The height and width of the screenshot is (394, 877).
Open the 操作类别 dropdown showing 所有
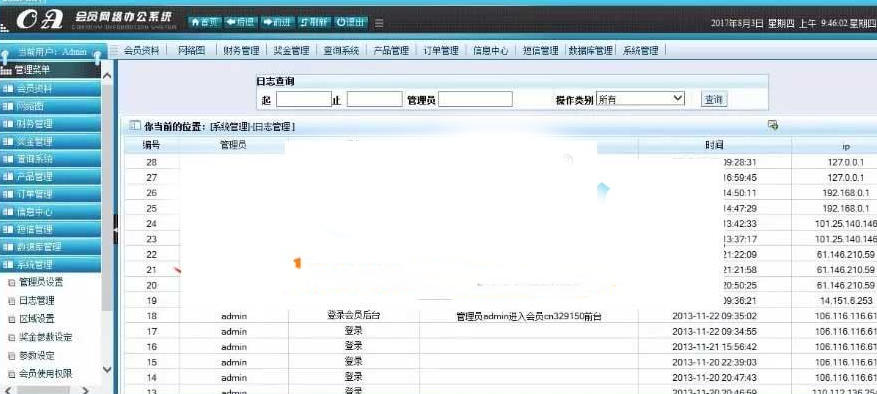(640, 99)
